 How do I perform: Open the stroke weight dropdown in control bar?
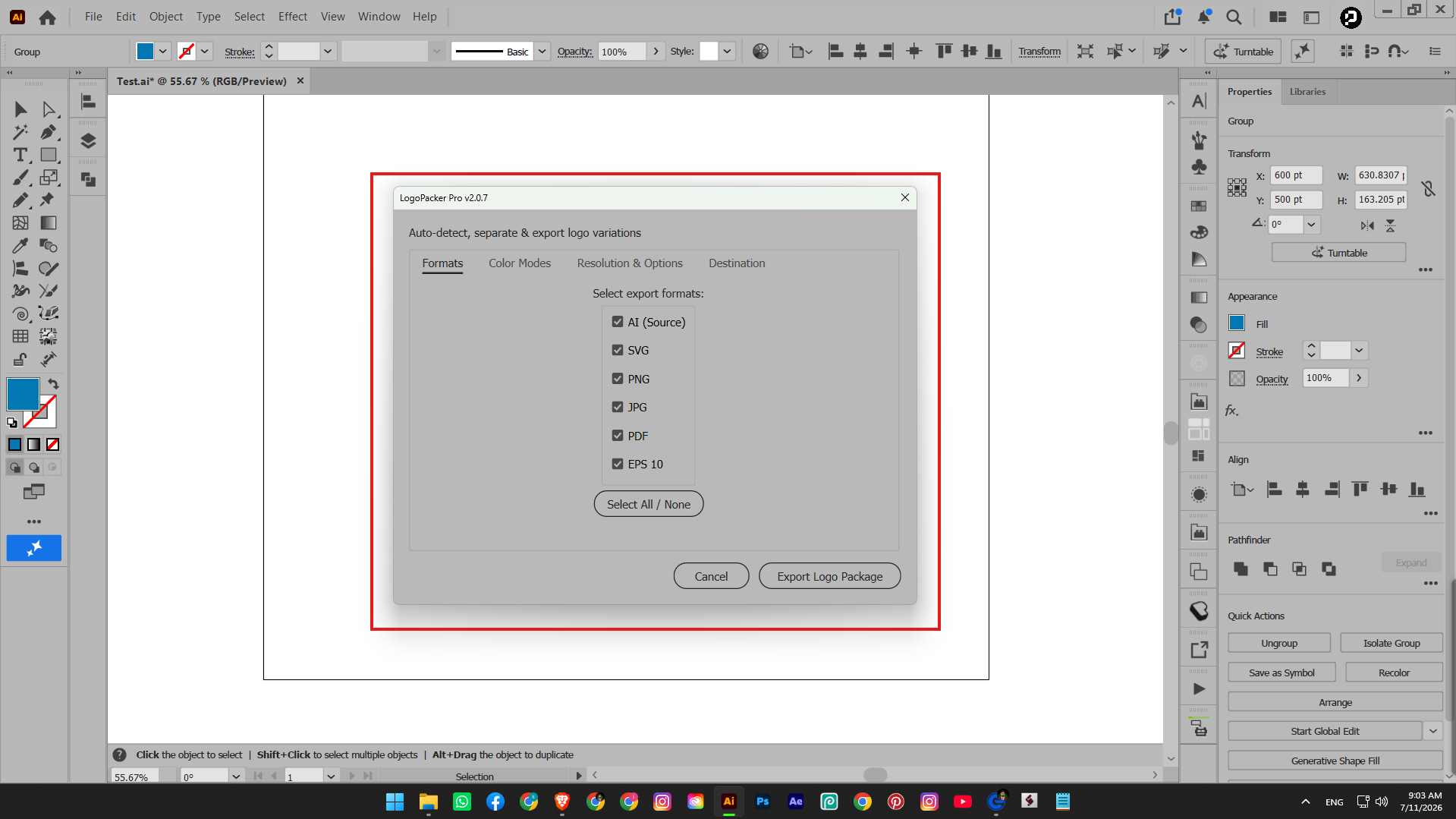pos(328,51)
